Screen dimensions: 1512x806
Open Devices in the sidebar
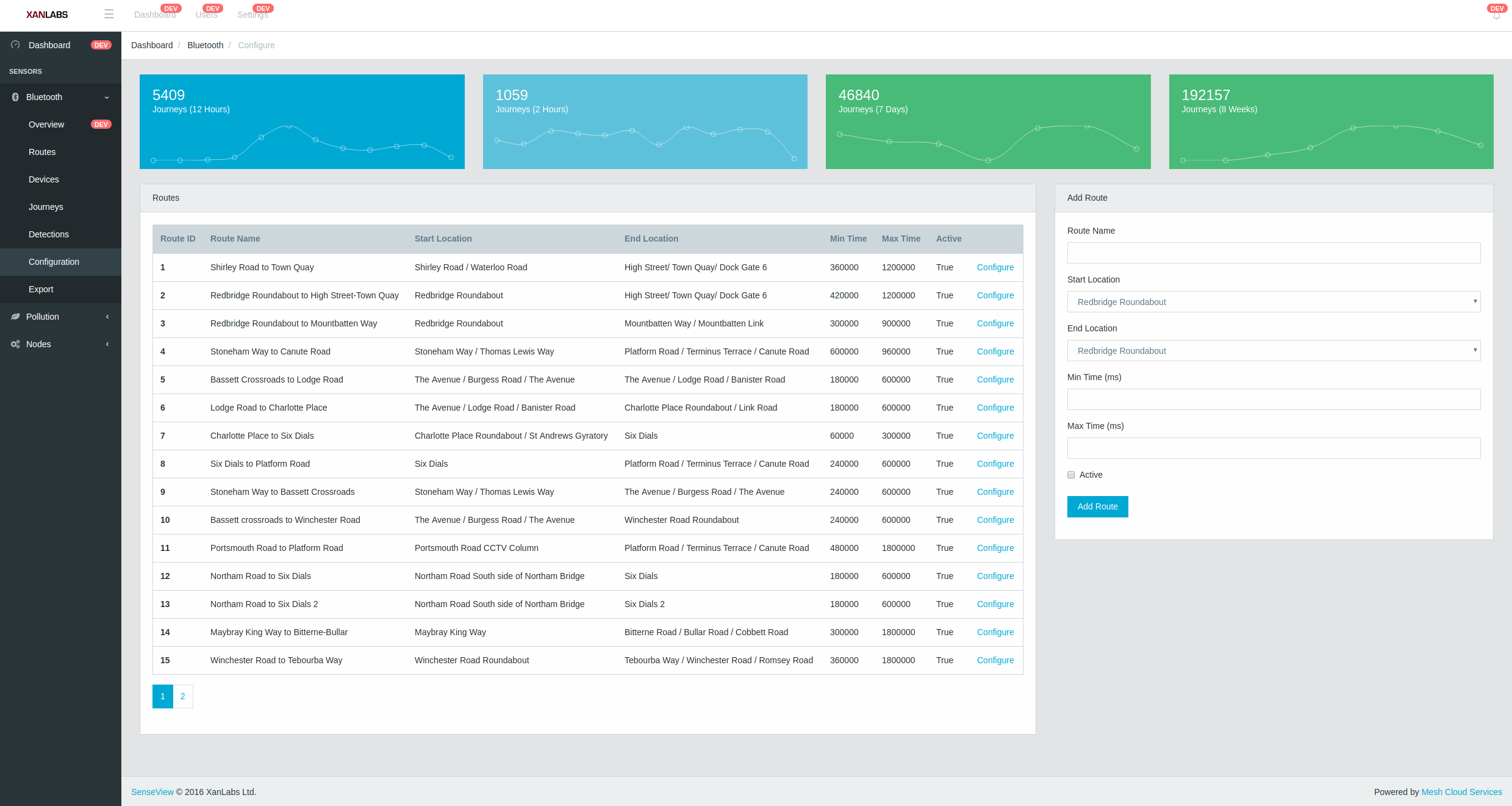point(60,179)
